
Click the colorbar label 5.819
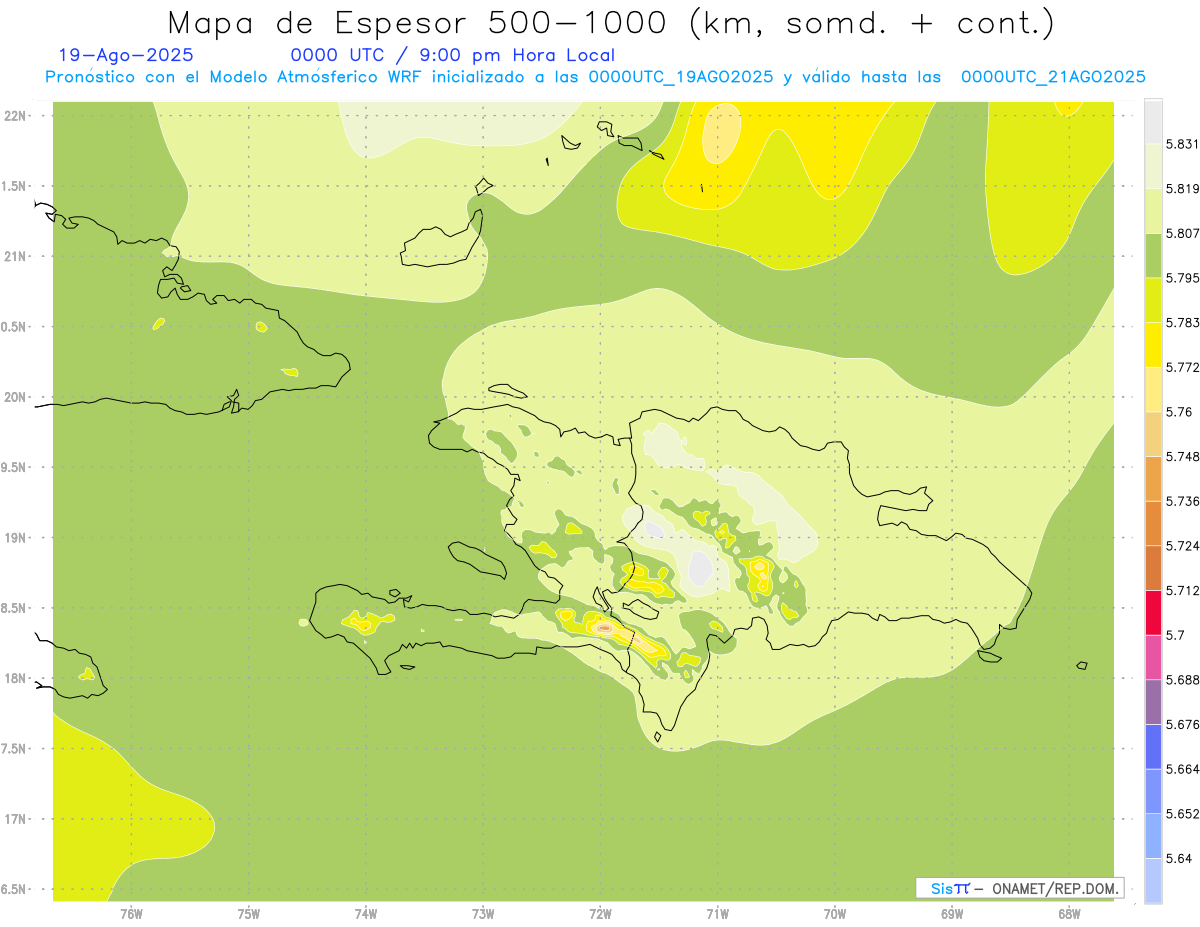click(x=1183, y=188)
